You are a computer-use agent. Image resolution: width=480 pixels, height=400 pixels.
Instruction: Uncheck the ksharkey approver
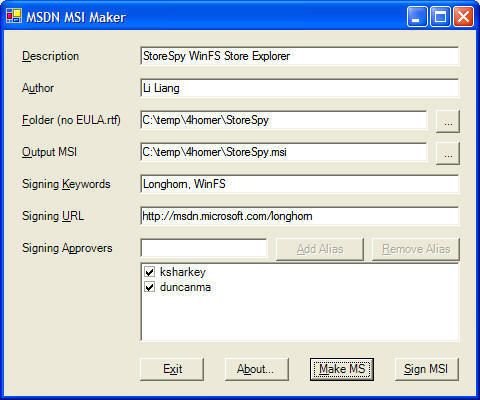click(x=149, y=272)
